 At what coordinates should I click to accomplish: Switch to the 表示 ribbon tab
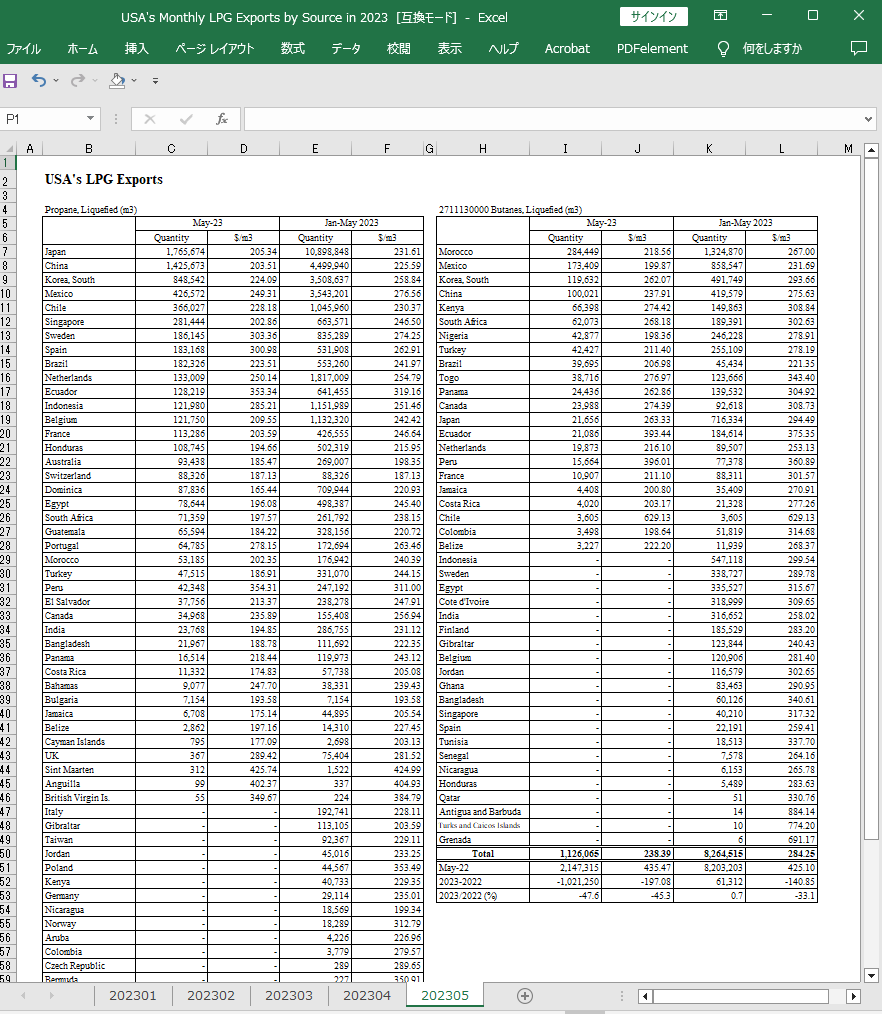449,49
